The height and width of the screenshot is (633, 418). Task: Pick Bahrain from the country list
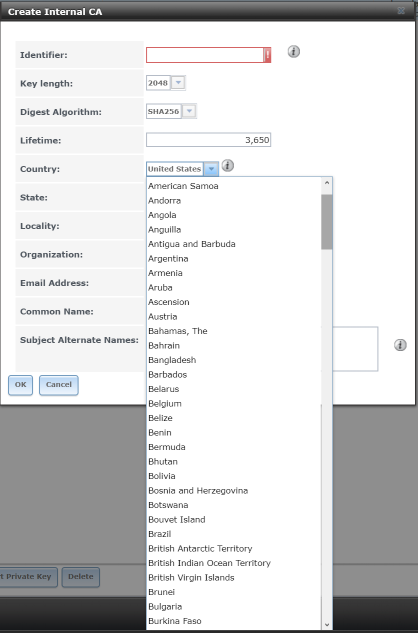234,346
